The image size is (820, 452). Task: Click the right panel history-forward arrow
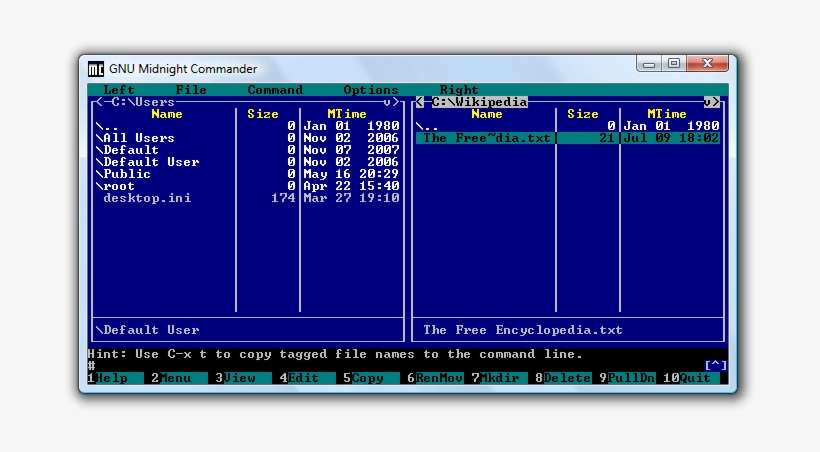point(716,102)
